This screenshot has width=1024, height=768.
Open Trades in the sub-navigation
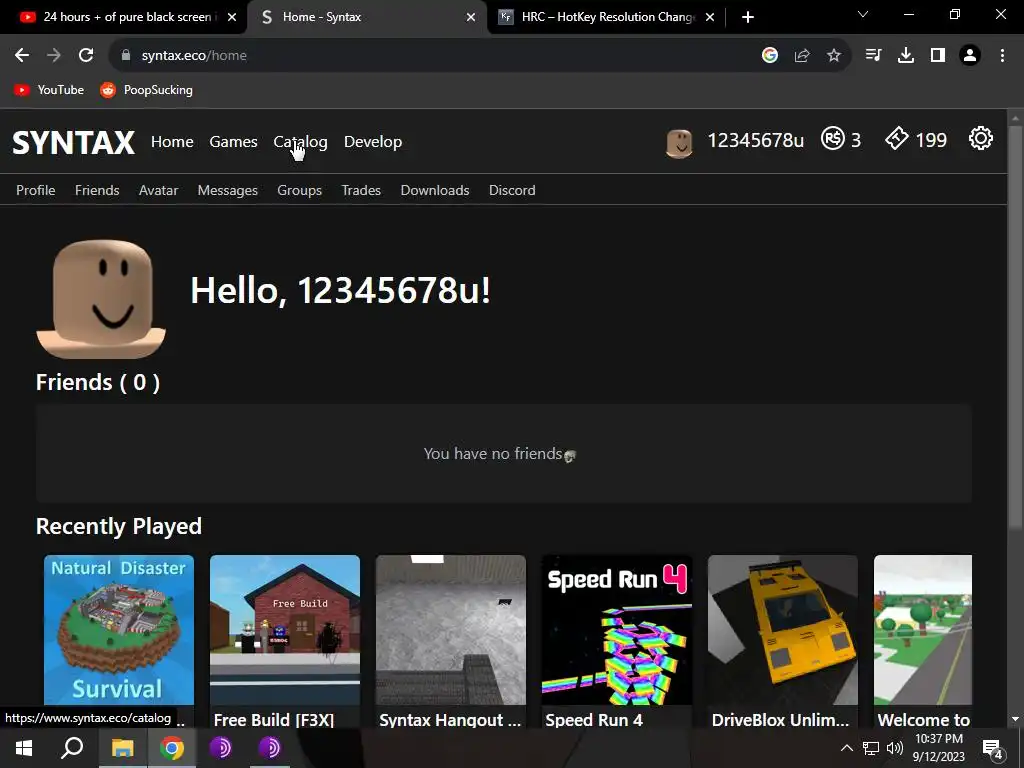click(360, 190)
